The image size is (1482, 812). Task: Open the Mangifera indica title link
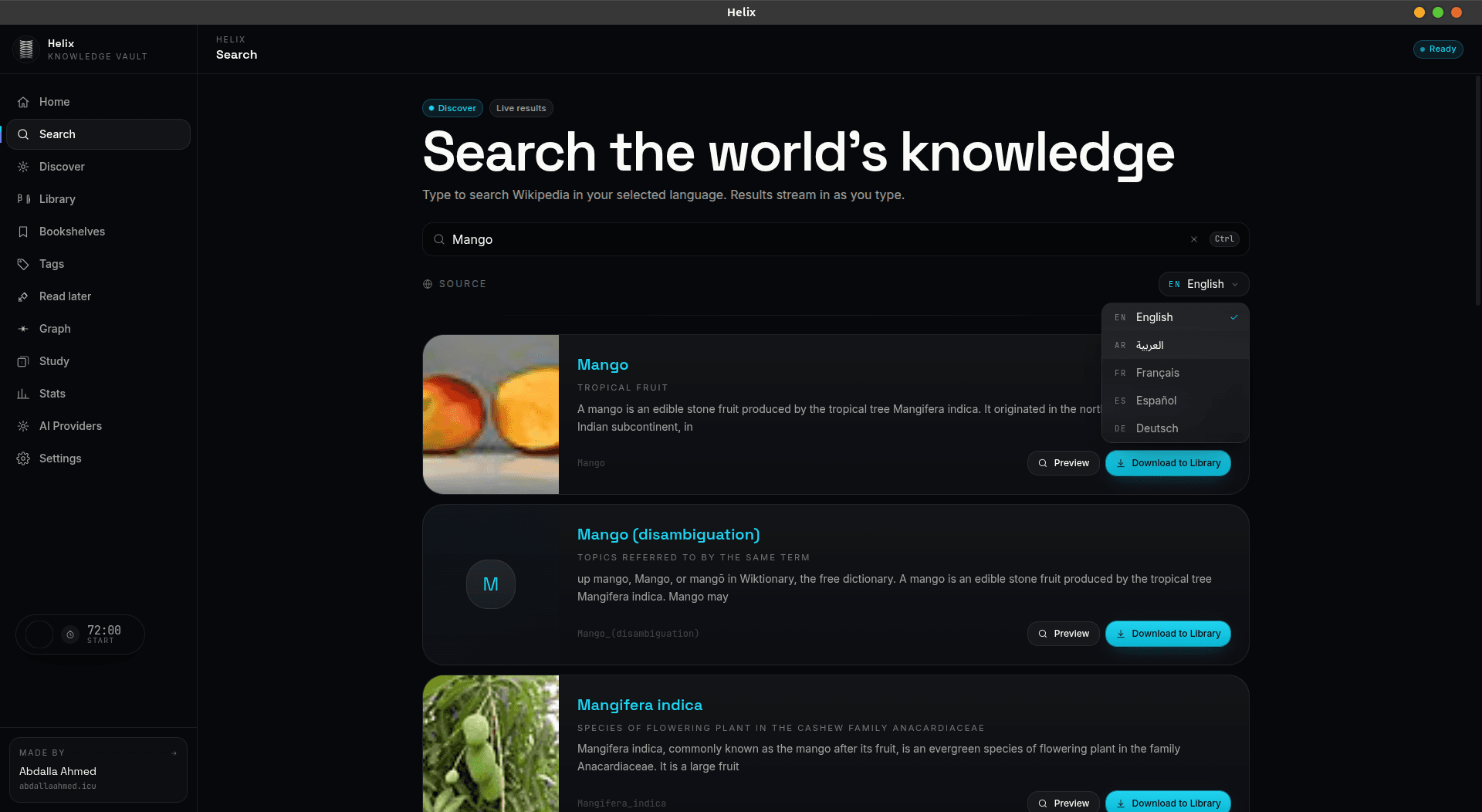point(640,705)
